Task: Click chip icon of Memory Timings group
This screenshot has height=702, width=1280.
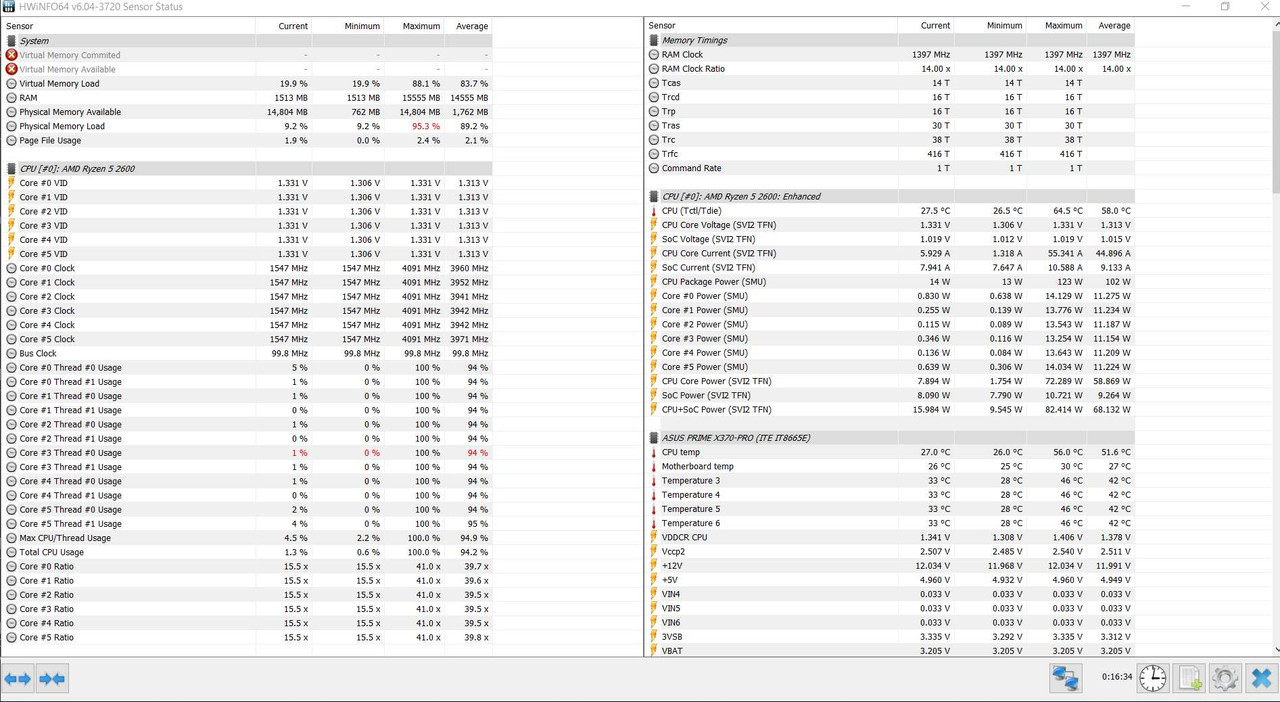Action: (x=653, y=40)
